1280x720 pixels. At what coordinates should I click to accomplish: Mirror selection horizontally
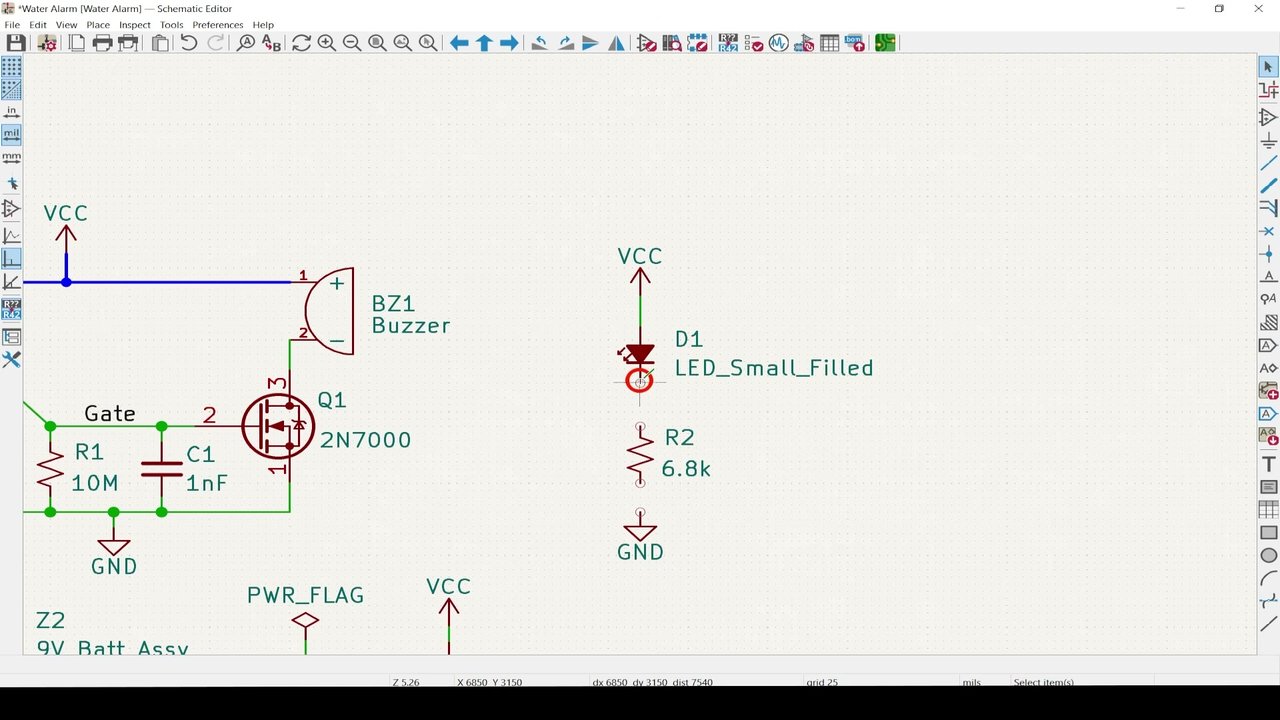pos(616,43)
